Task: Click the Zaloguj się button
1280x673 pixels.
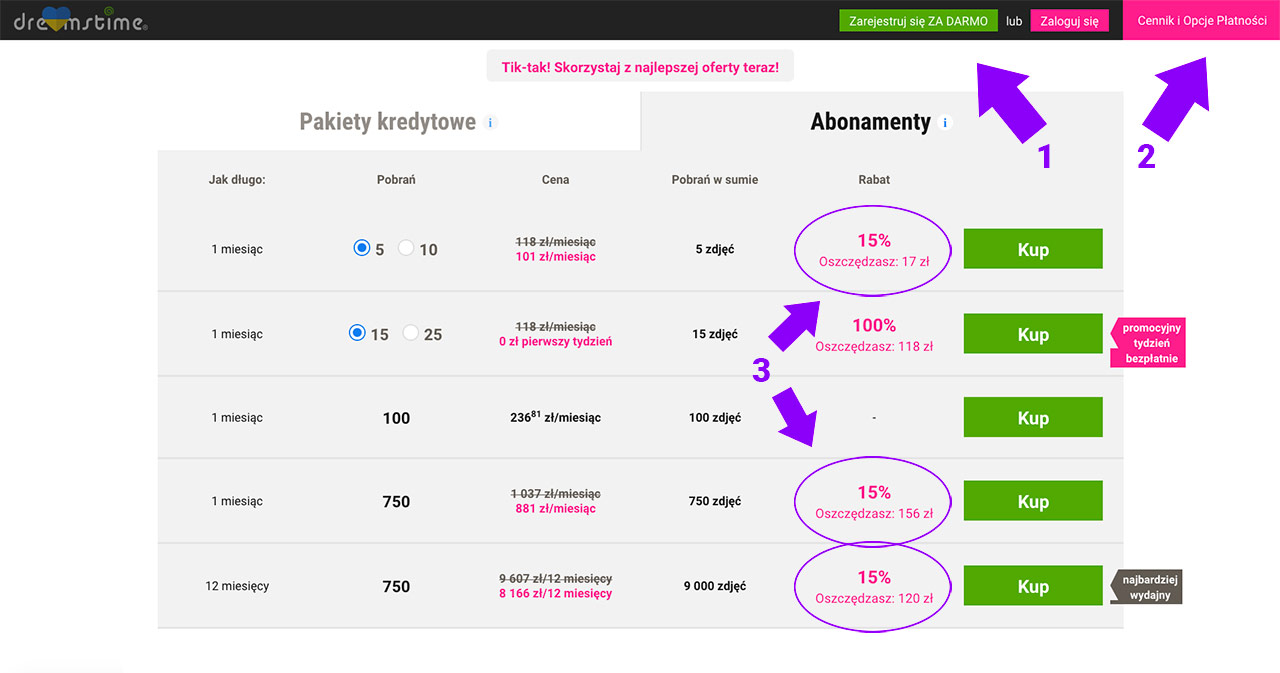Action: pyautogui.click(x=1069, y=21)
